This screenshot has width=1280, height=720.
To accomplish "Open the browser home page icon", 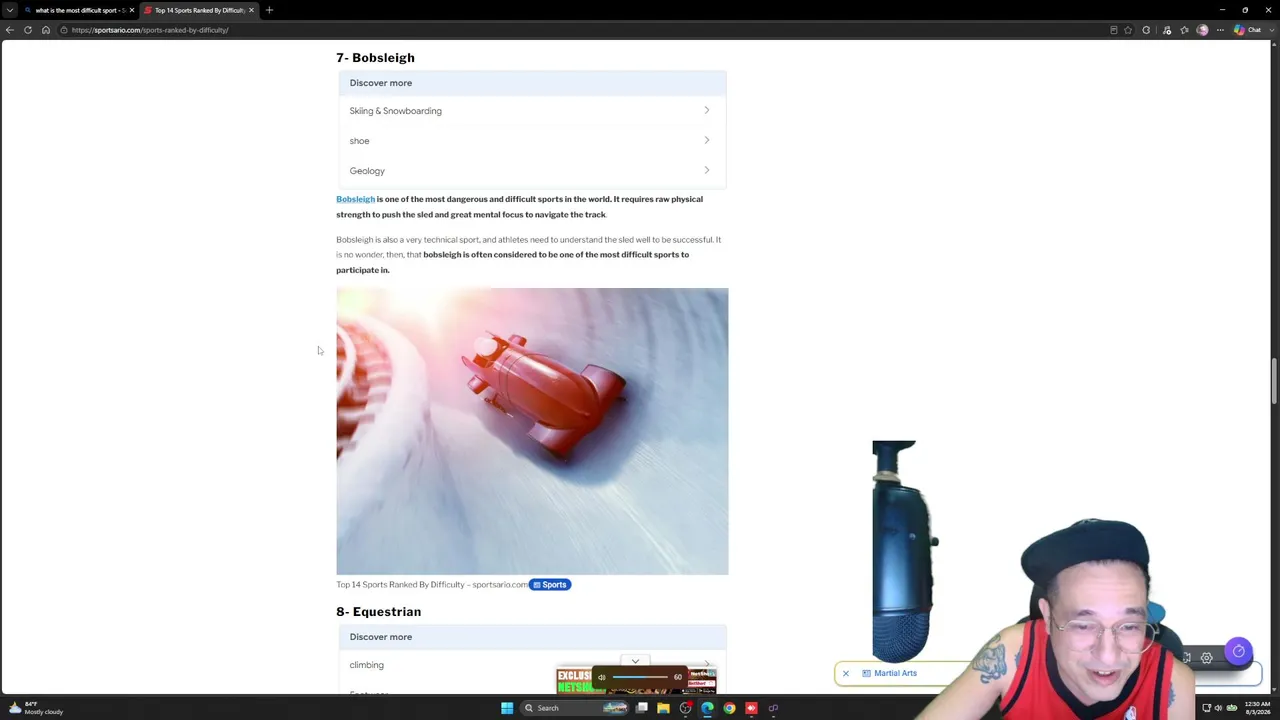I will (45, 30).
